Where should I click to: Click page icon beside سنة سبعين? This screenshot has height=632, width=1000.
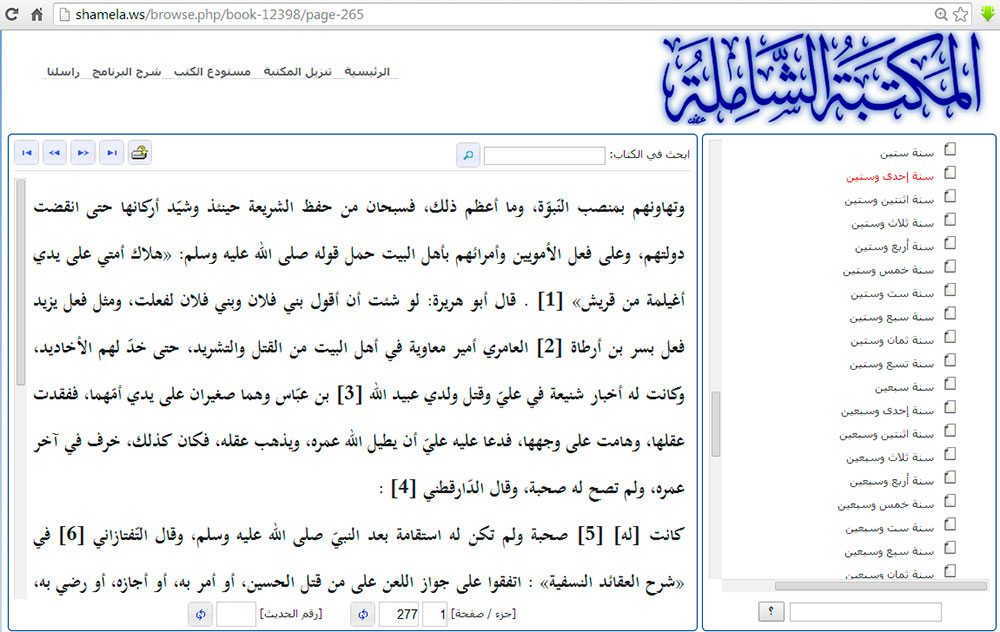950,384
